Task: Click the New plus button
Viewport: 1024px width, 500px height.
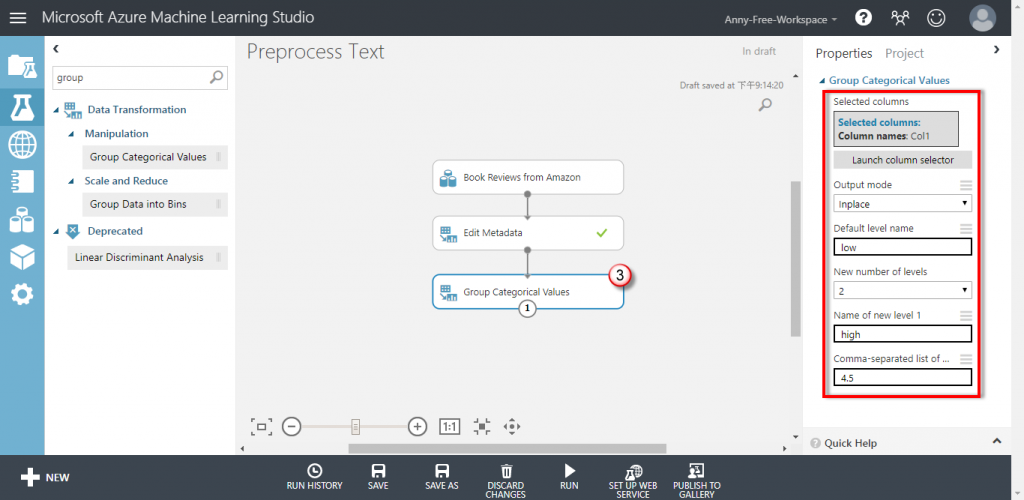Action: coord(45,478)
